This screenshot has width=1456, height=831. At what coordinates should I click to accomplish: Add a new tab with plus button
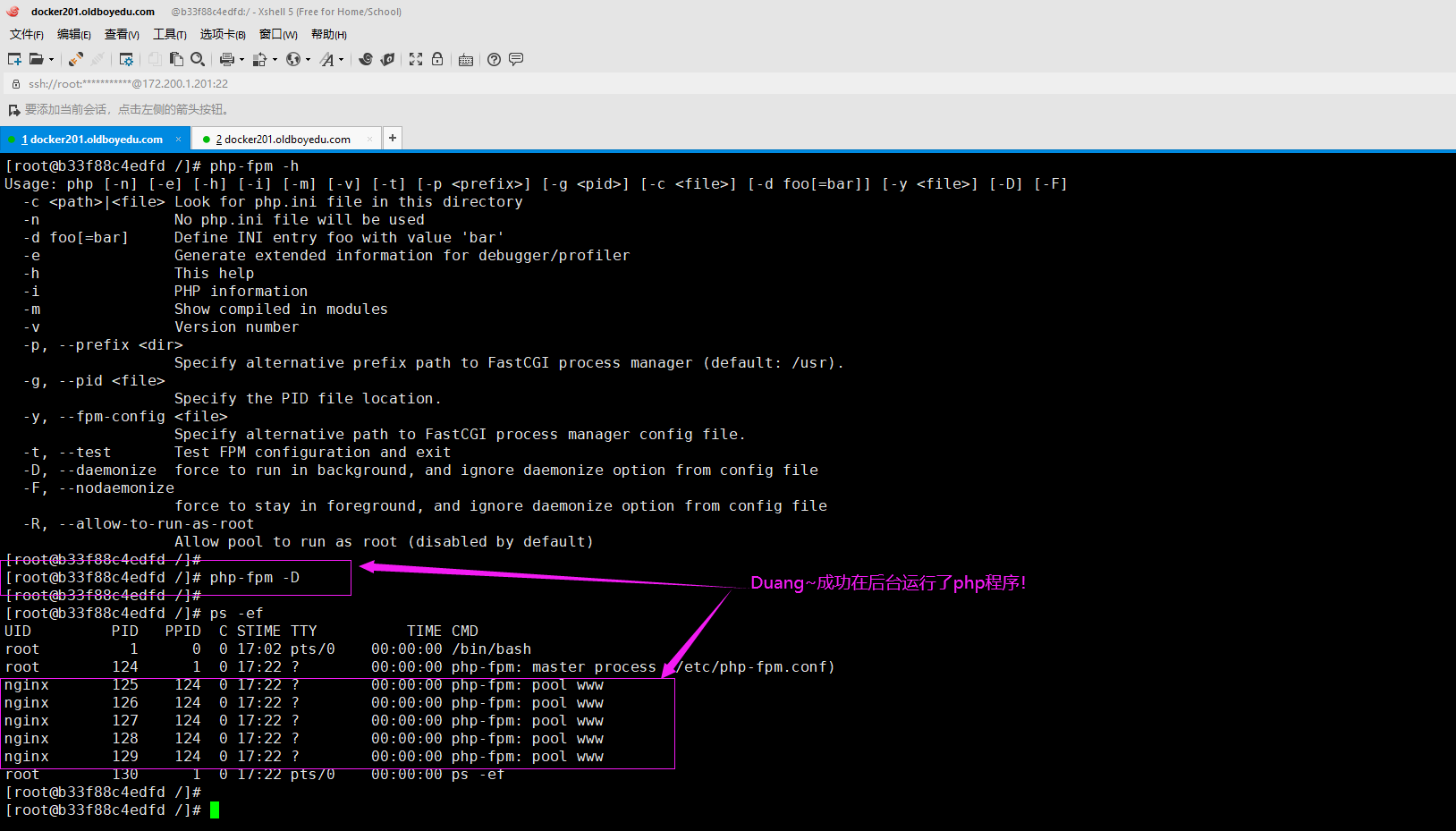pos(392,138)
